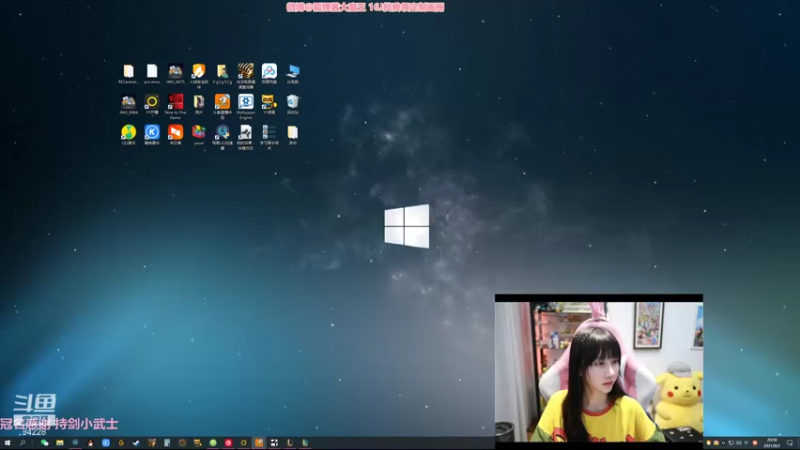Screen dimensions: 800x450
Task: Select the IMG_0075 image file
Action: tap(176, 73)
